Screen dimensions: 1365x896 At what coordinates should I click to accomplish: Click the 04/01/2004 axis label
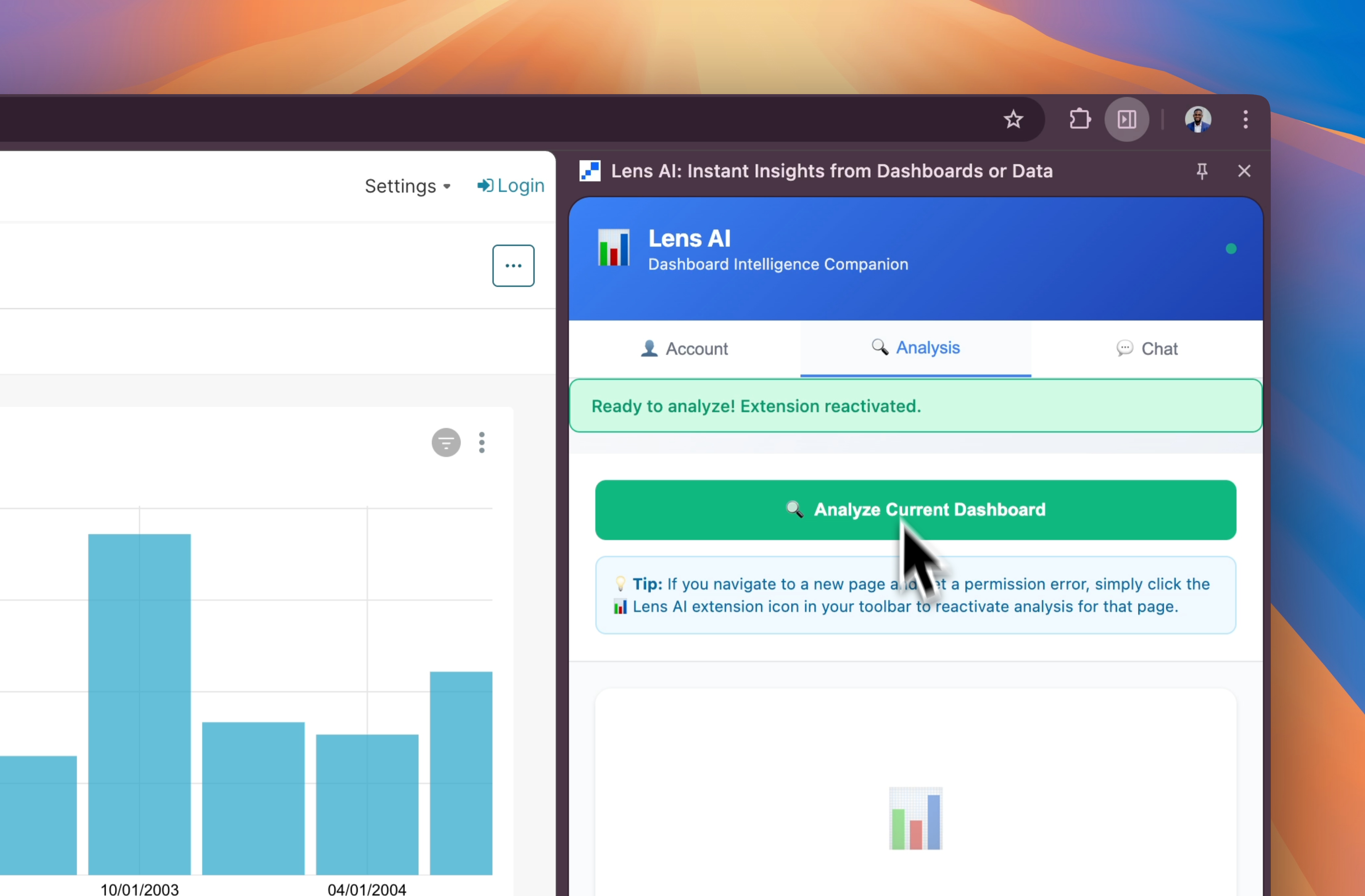[366, 889]
